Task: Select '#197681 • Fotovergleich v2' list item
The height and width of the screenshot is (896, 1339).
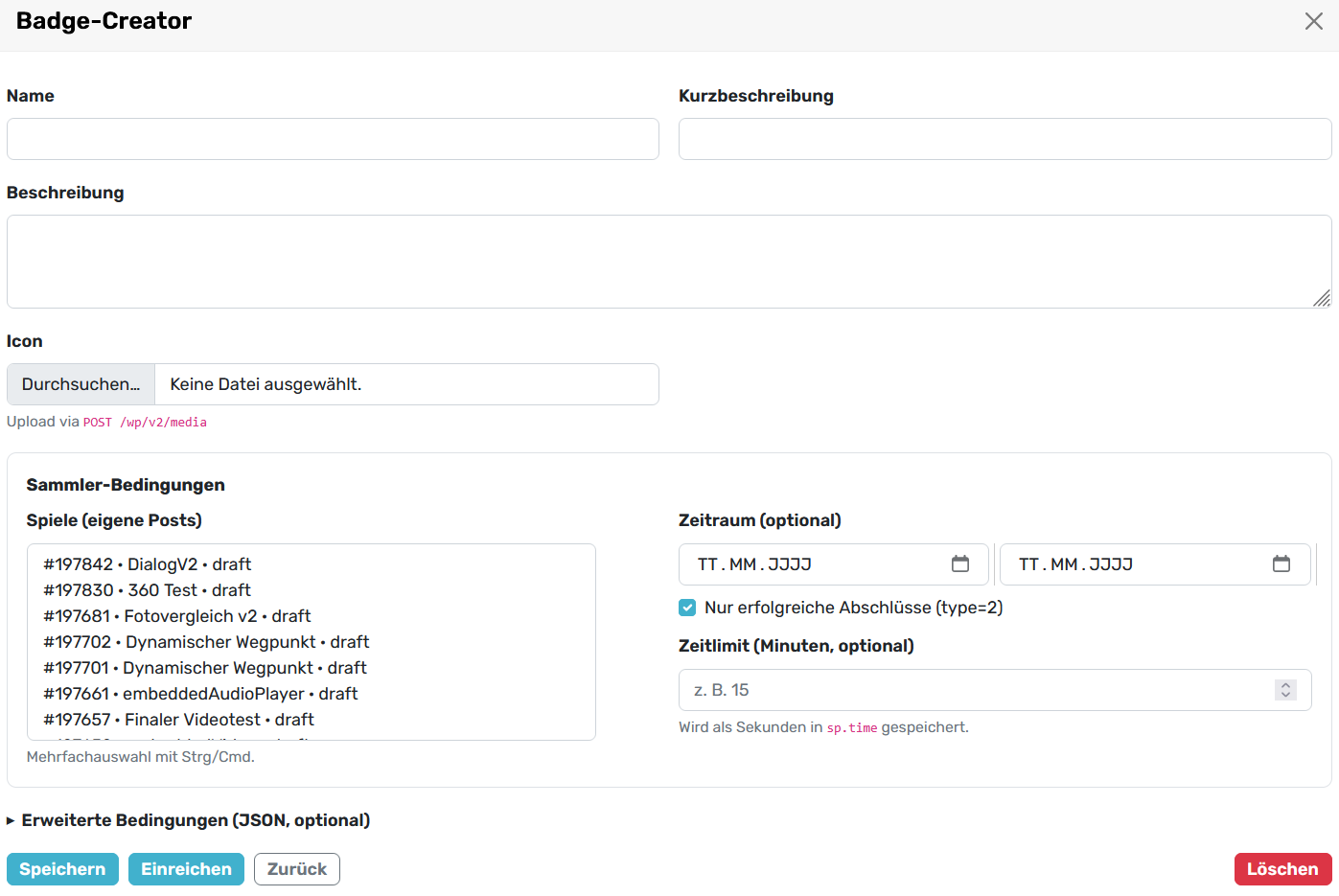Action: pos(177,616)
